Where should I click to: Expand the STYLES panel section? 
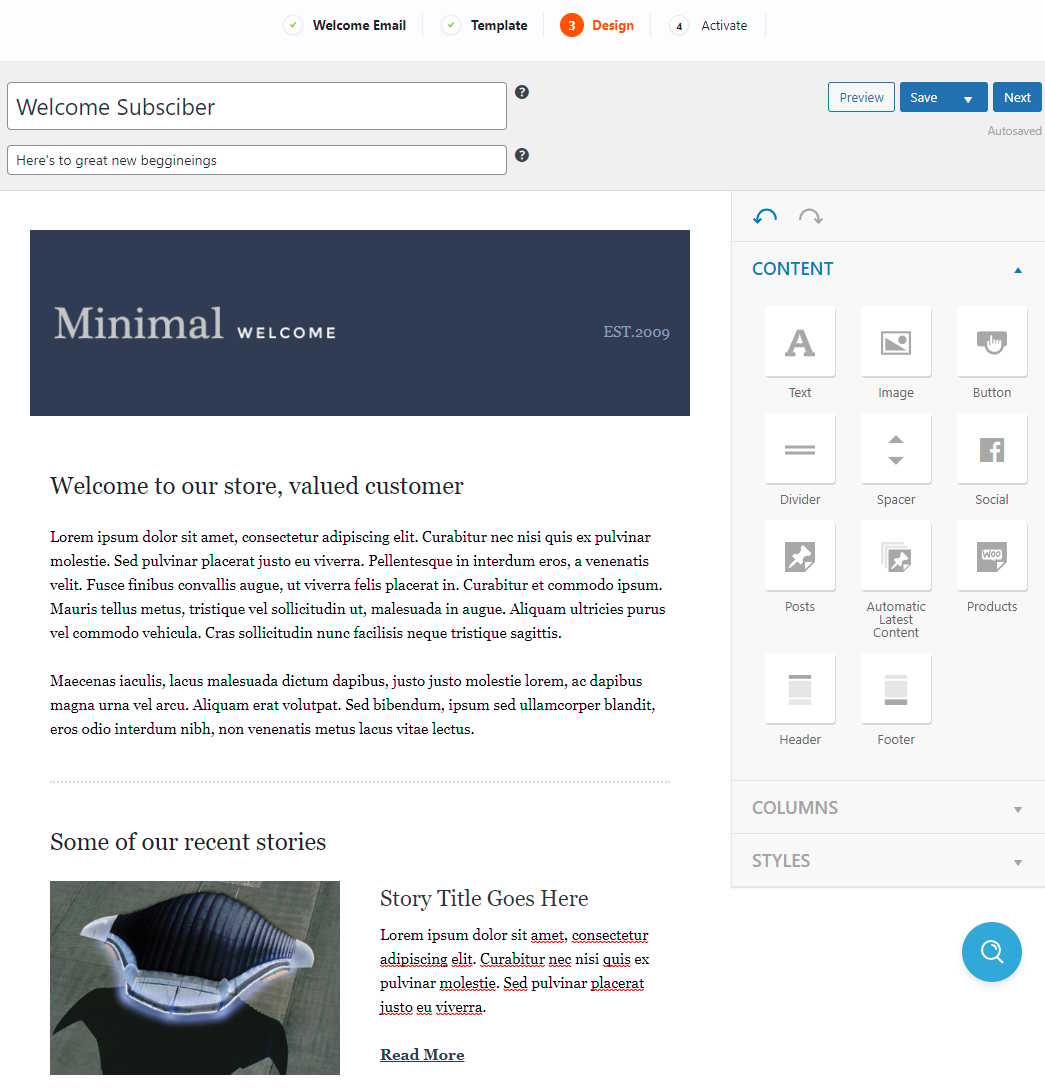887,860
